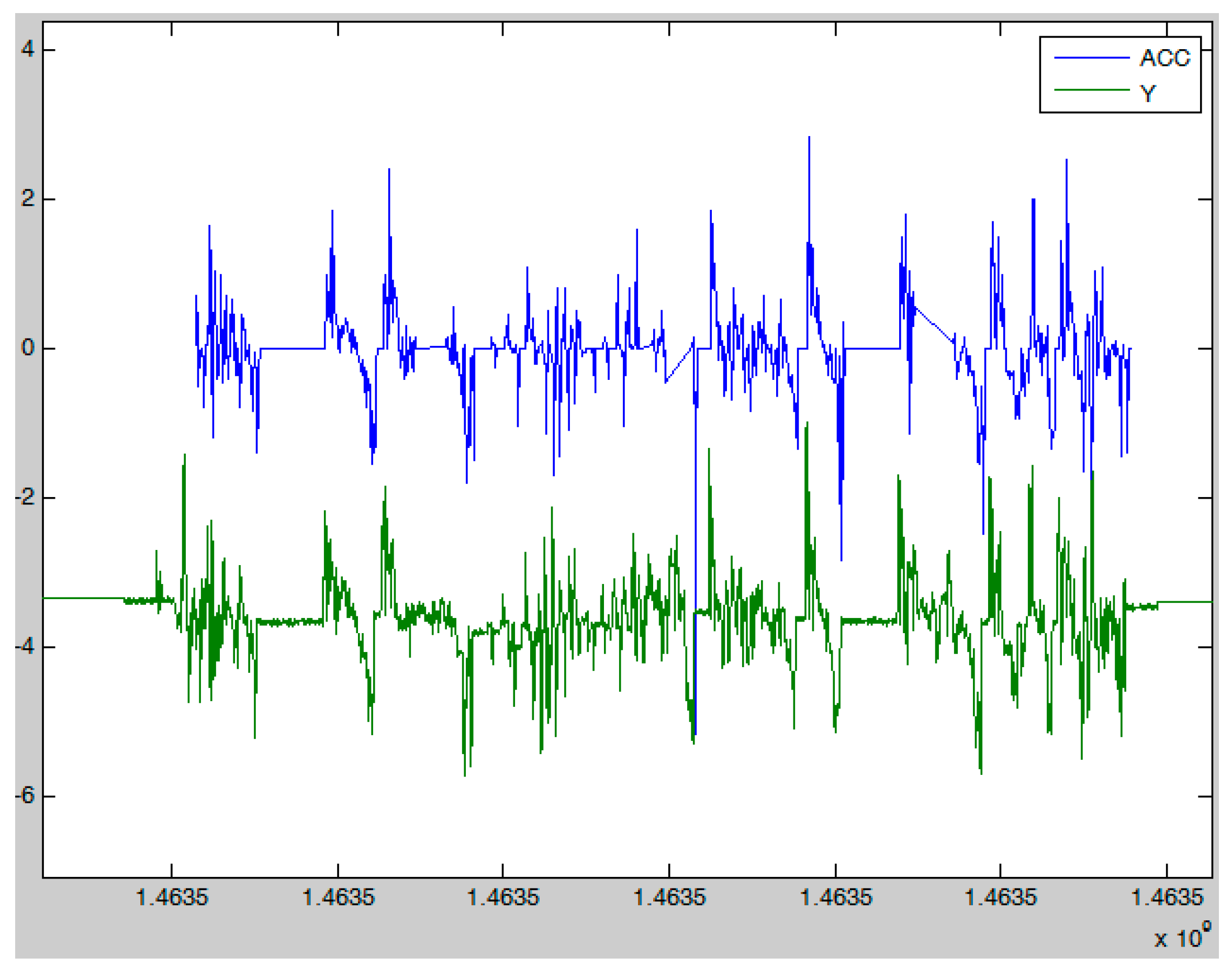The image size is (1232, 968).
Task: Click the end point of the blue ACC curve
Action: pyautogui.click(x=1130, y=348)
